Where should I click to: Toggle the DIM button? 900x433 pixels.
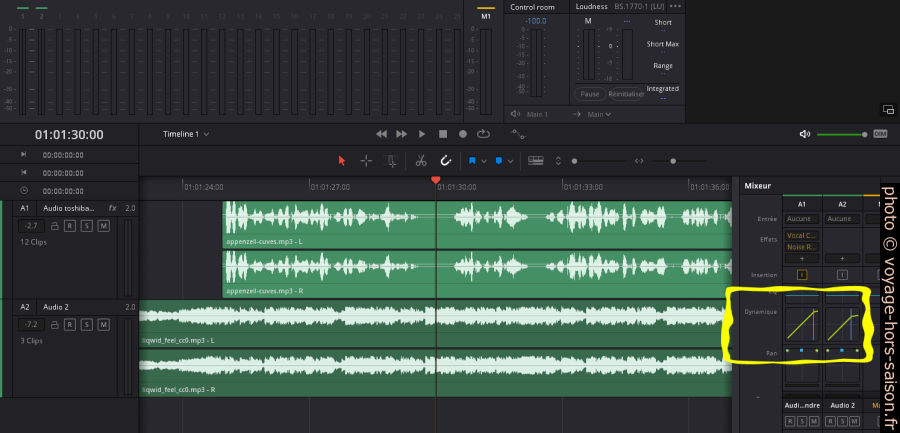tap(880, 134)
